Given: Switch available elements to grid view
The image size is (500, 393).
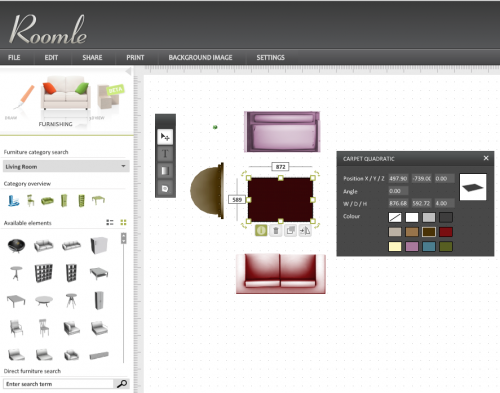Looking at the screenshot, I should pos(123,222).
